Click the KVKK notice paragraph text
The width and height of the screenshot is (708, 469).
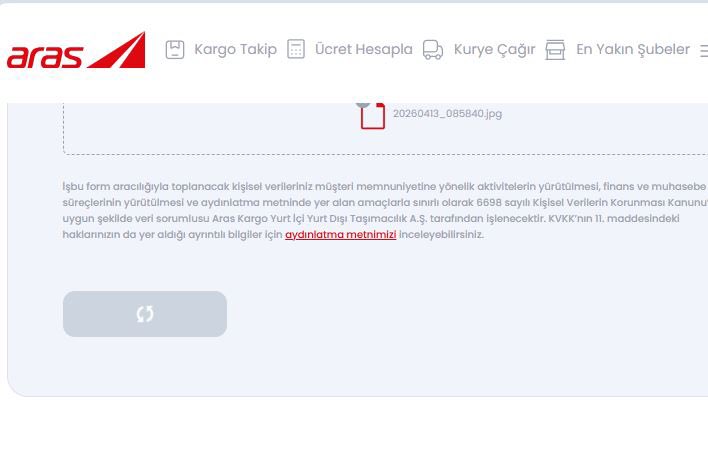(x=385, y=210)
